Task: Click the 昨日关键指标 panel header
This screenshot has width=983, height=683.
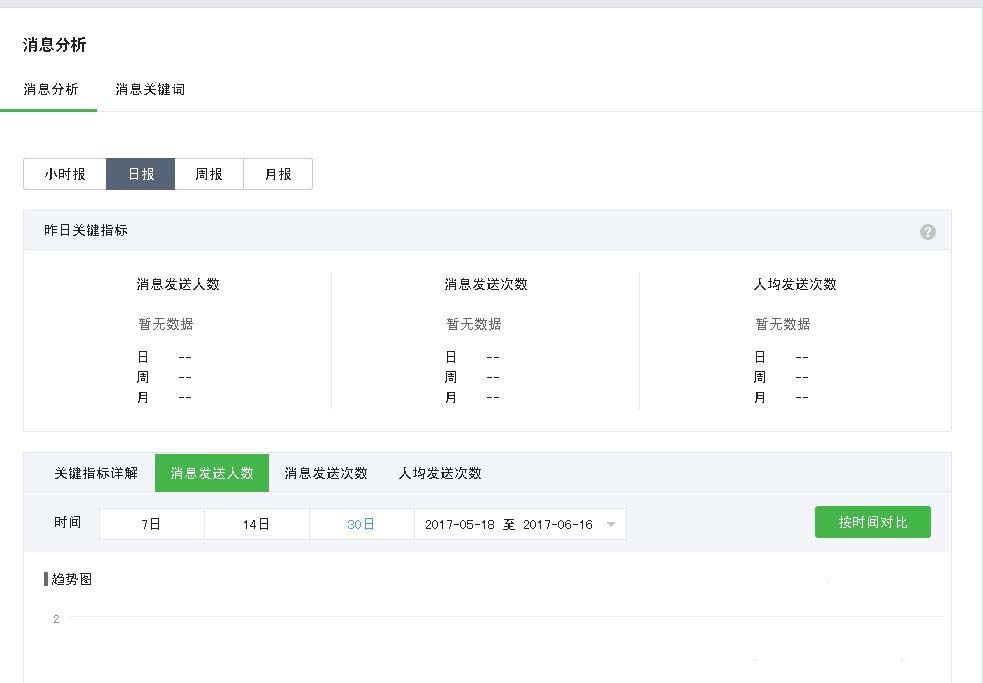Action: (86, 230)
